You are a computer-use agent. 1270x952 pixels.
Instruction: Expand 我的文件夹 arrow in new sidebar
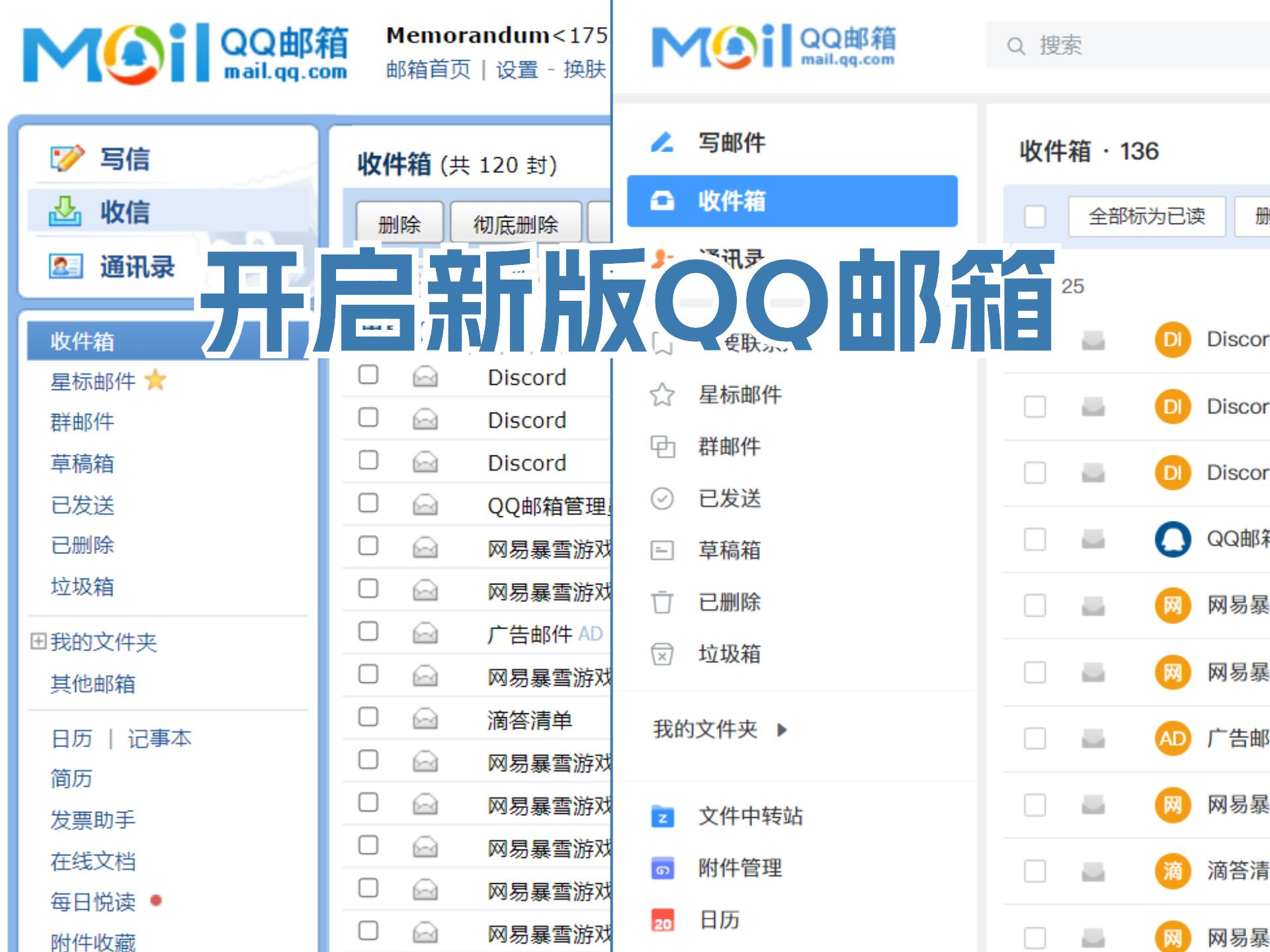783,730
